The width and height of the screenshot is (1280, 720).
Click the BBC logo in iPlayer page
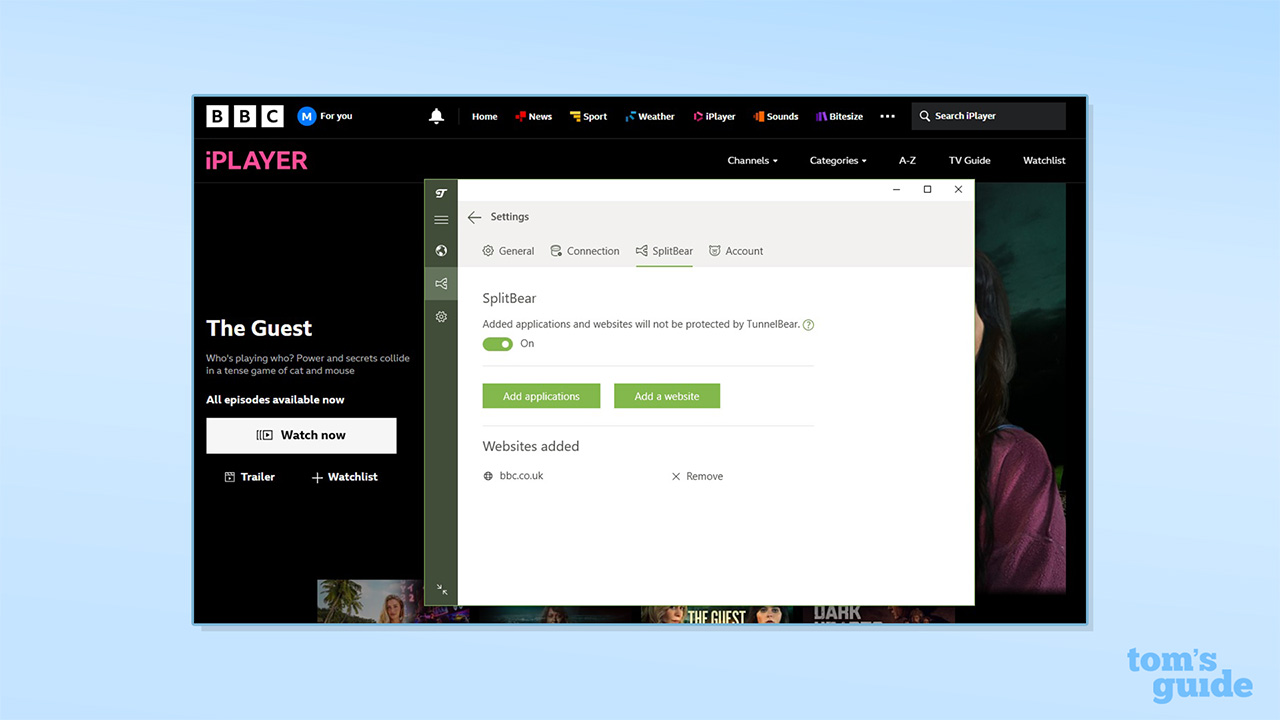point(245,116)
